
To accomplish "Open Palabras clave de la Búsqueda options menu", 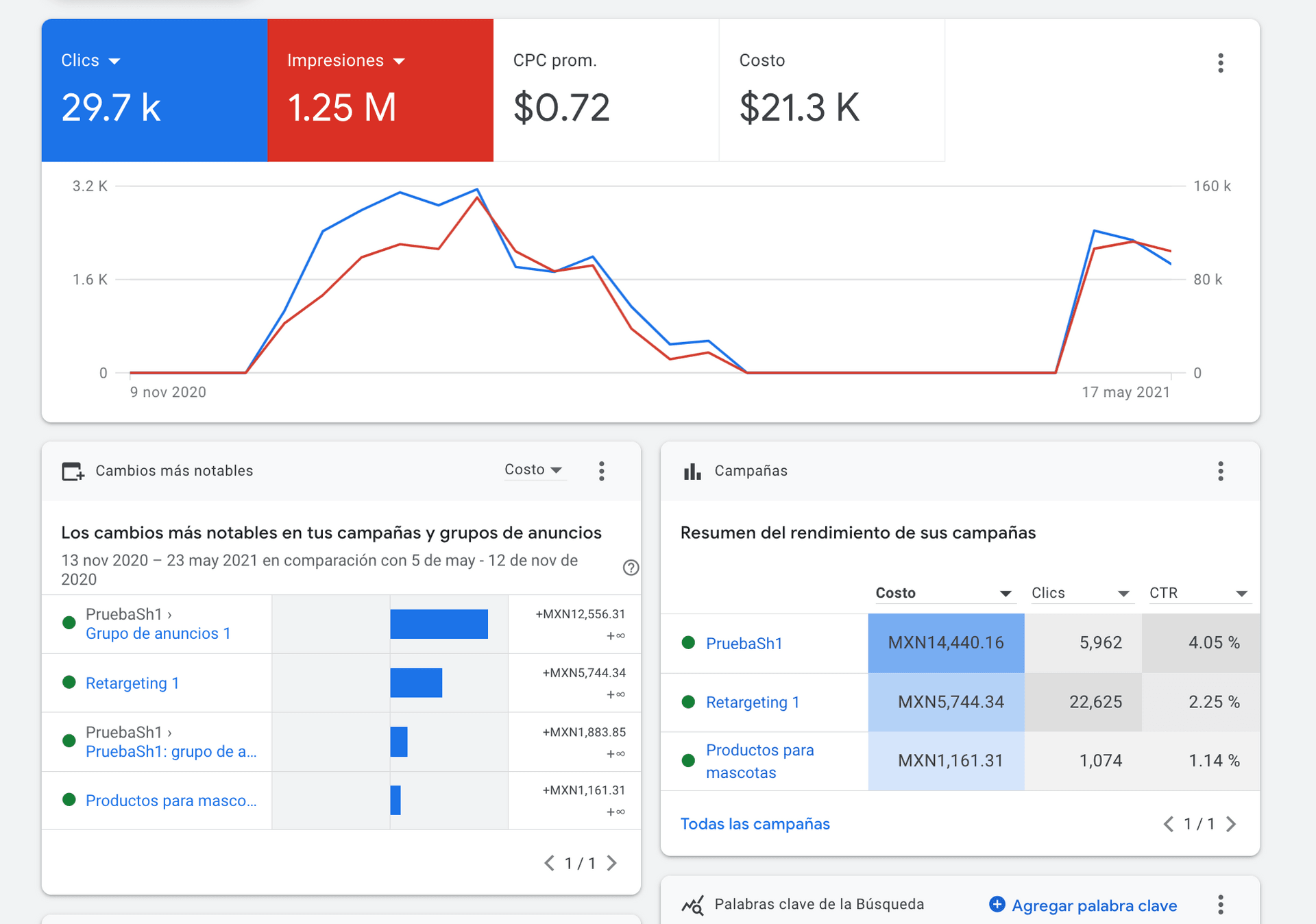I will pyautogui.click(x=1220, y=905).
